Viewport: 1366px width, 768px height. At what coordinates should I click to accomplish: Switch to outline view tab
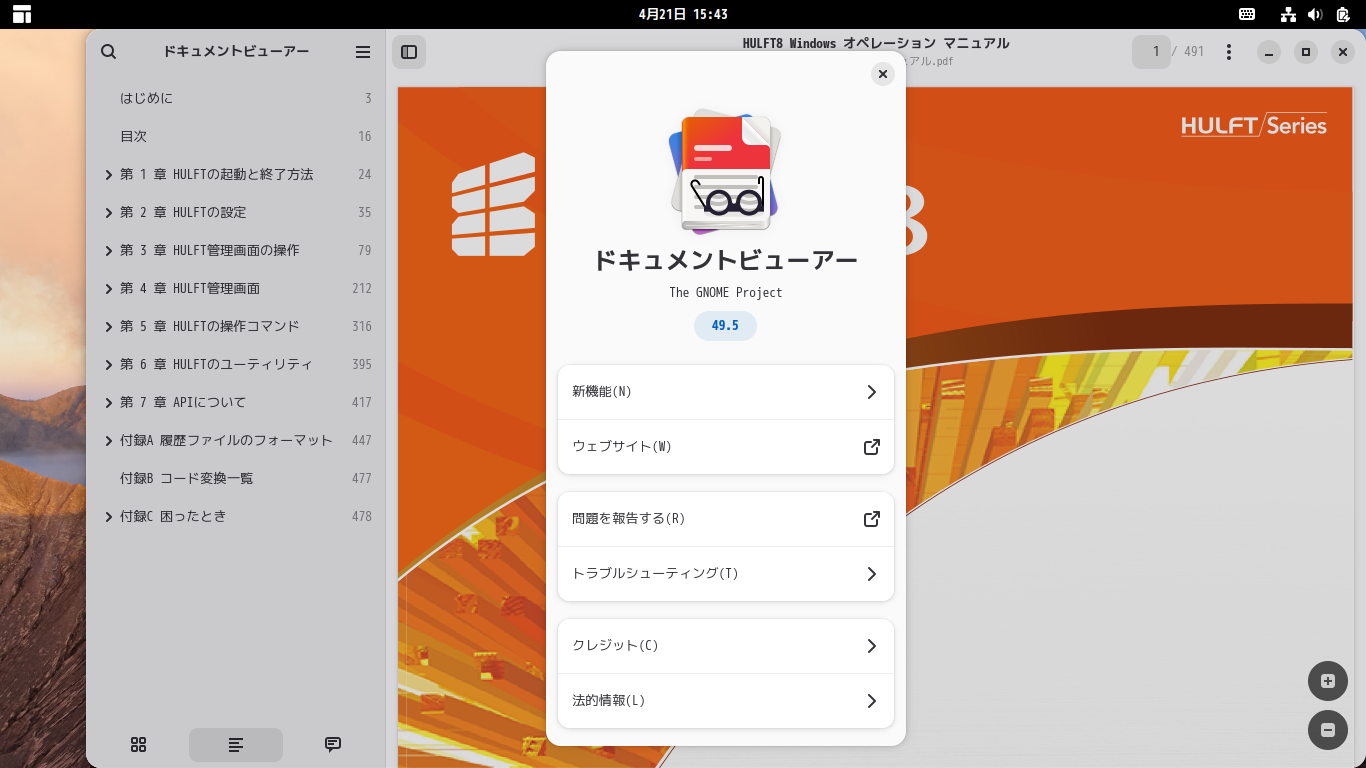pos(236,745)
